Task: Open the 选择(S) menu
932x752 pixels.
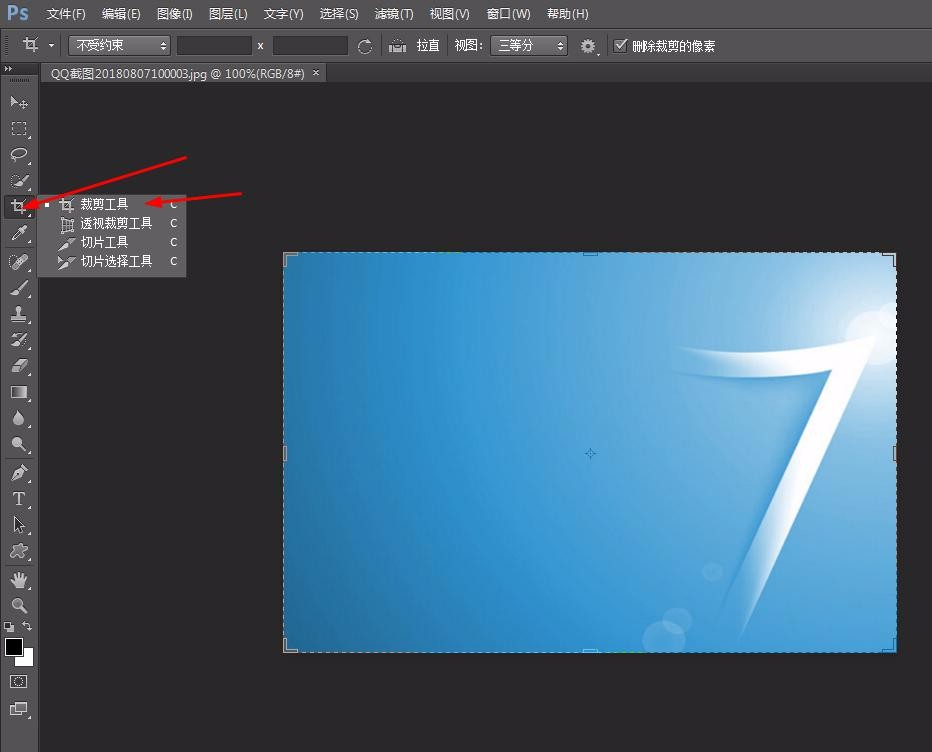Action: tap(339, 14)
